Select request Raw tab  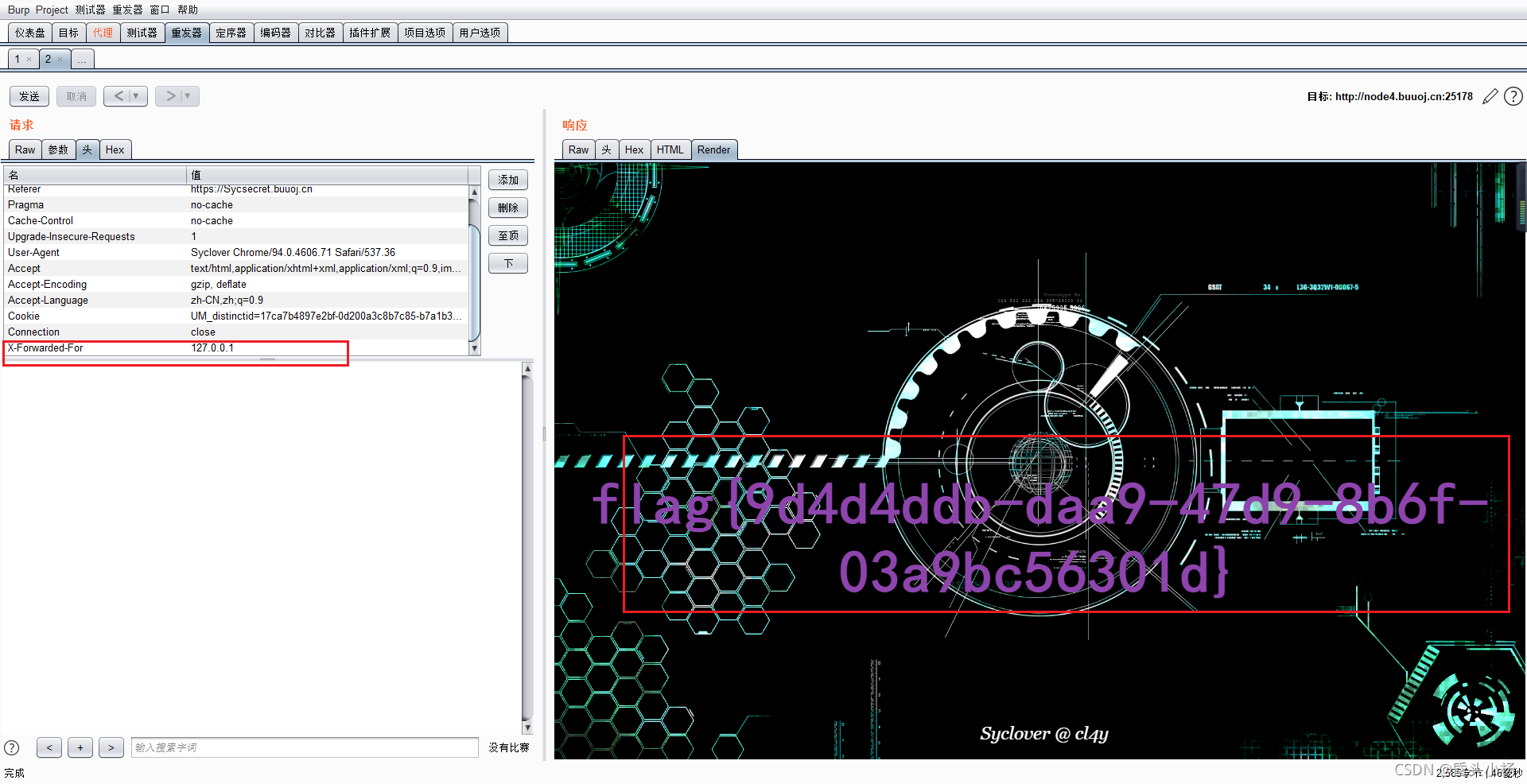pos(25,149)
